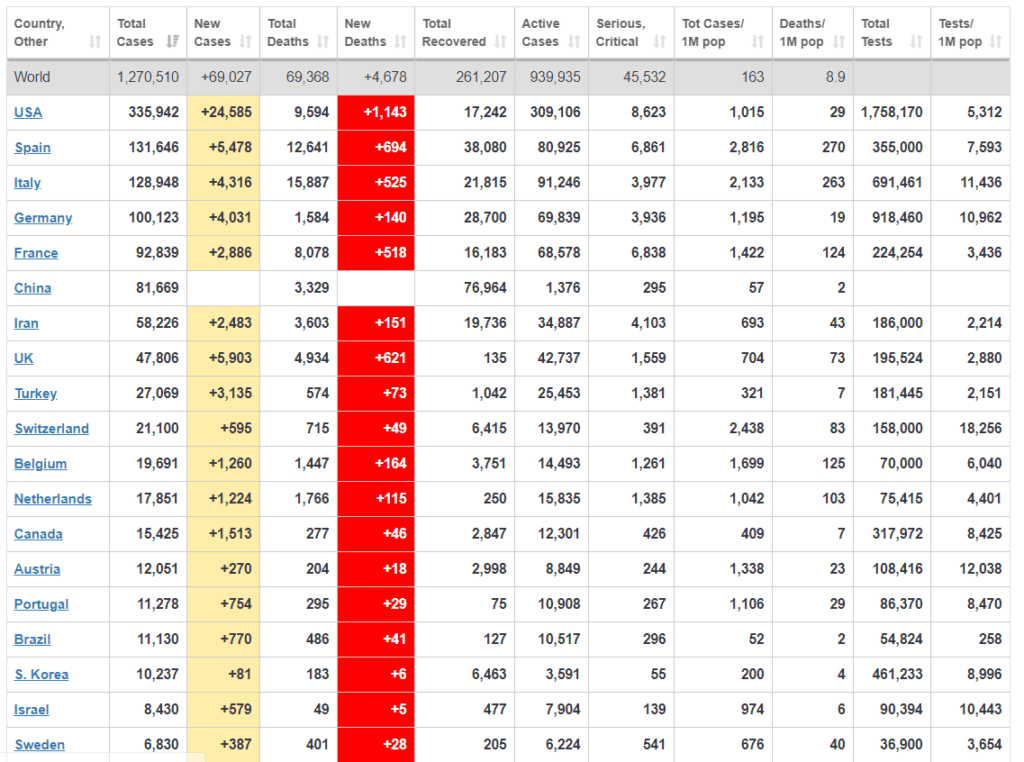The width and height of the screenshot is (1024, 762).
Task: Open the UK country link
Action: (x=24, y=358)
